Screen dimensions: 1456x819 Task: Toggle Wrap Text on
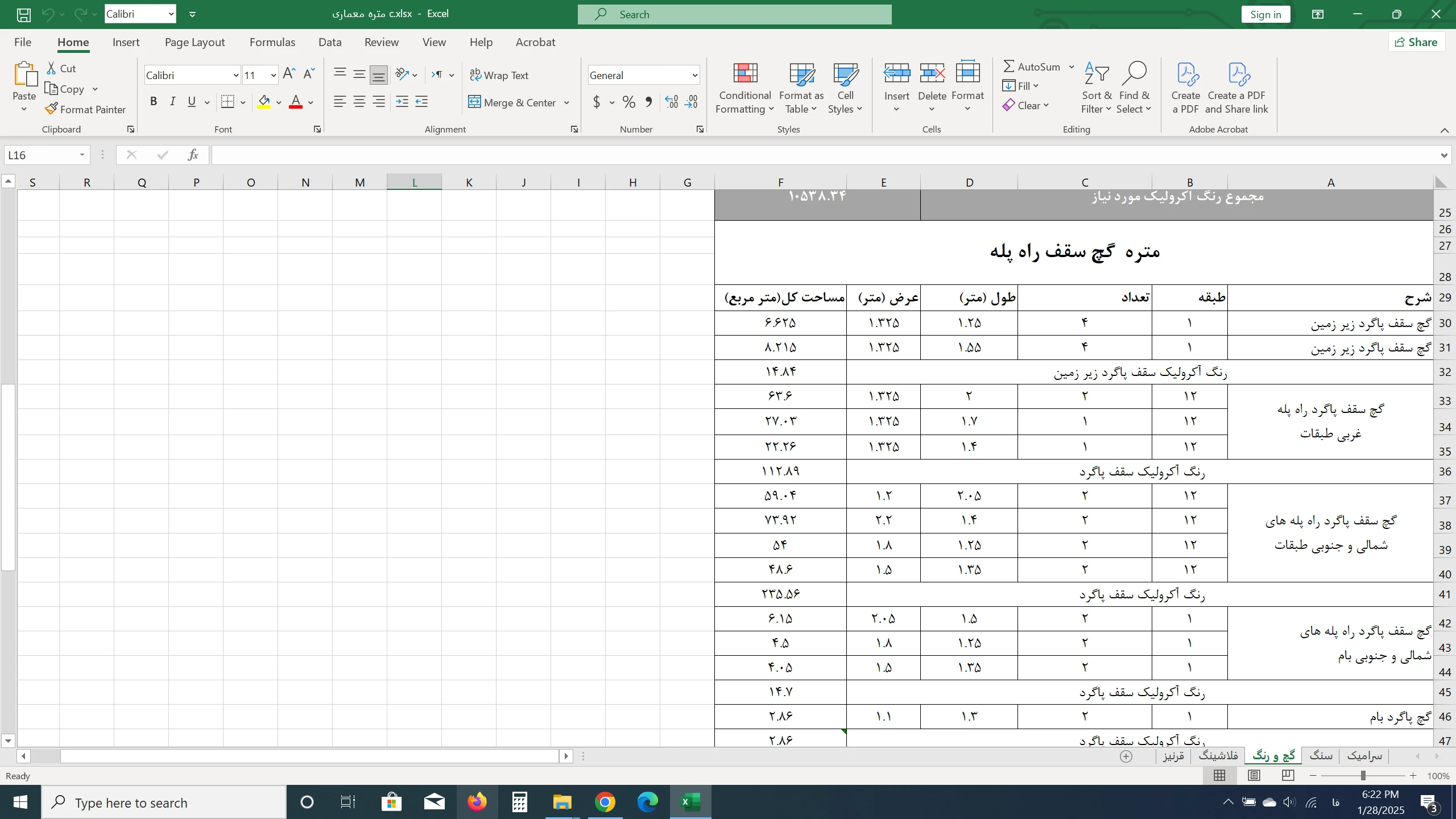point(499,75)
